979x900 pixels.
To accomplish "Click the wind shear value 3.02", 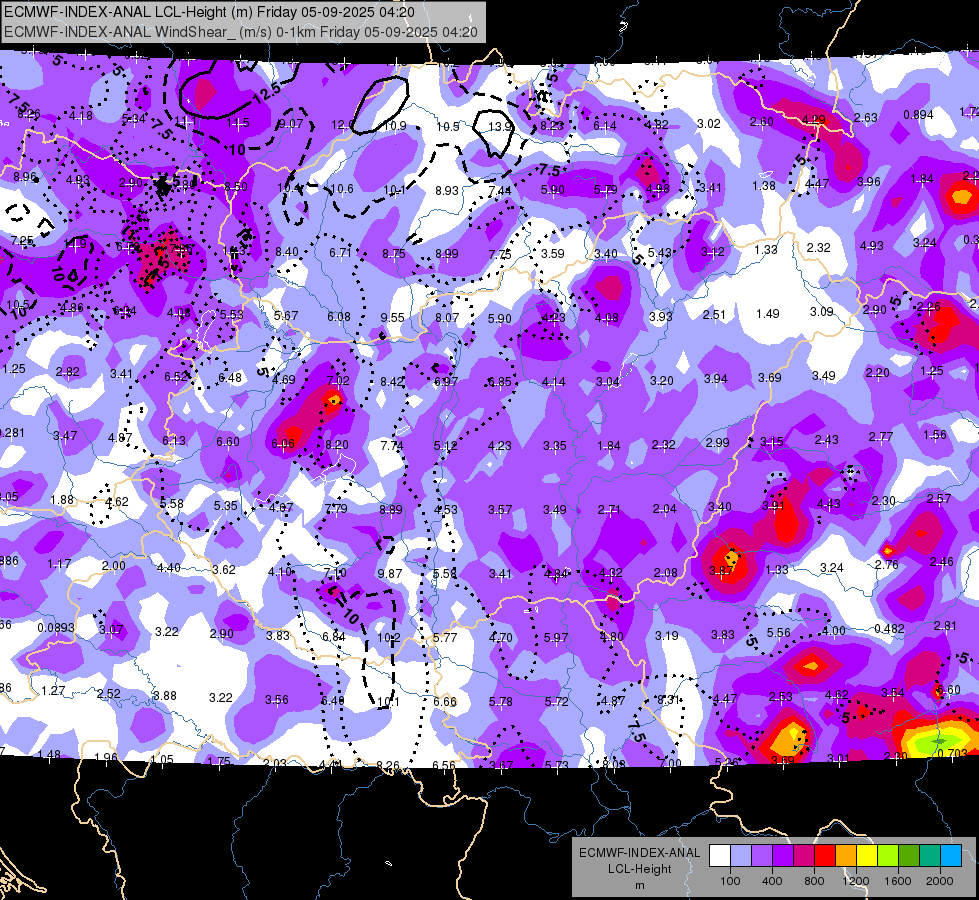I will click(x=709, y=124).
